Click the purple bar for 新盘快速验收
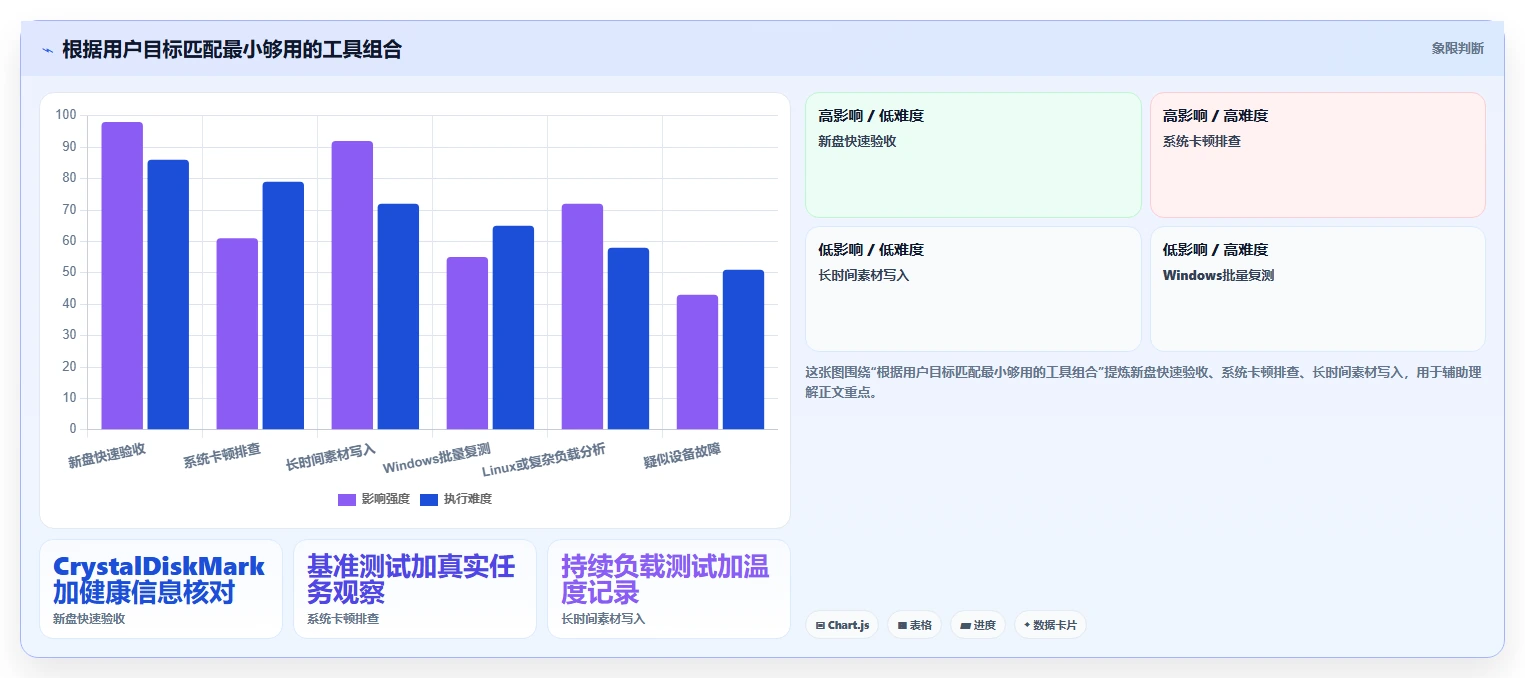 [122, 276]
